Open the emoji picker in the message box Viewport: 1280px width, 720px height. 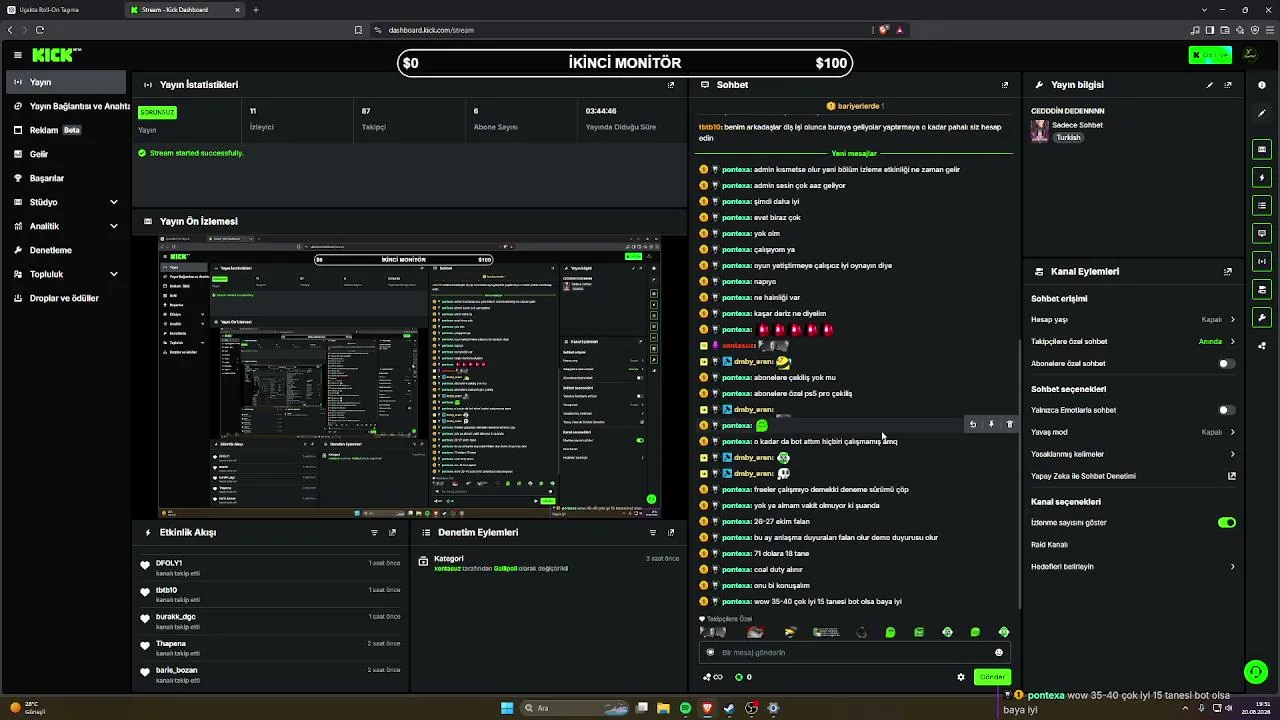(998, 652)
